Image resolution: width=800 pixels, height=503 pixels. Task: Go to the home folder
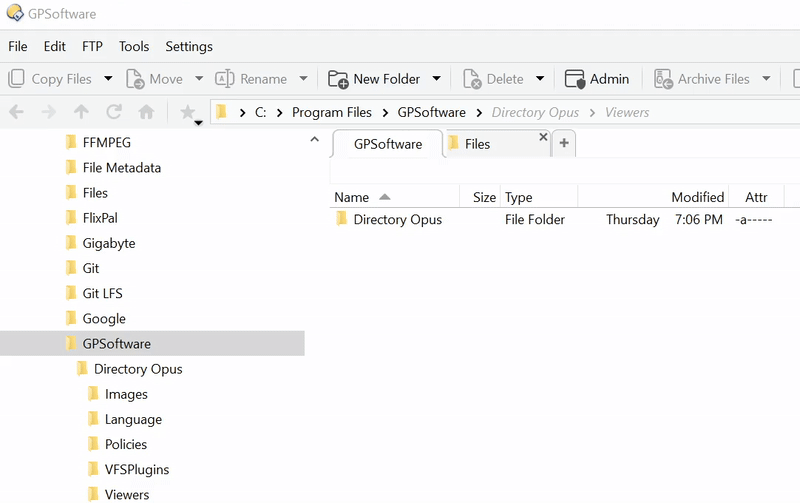[x=146, y=112]
